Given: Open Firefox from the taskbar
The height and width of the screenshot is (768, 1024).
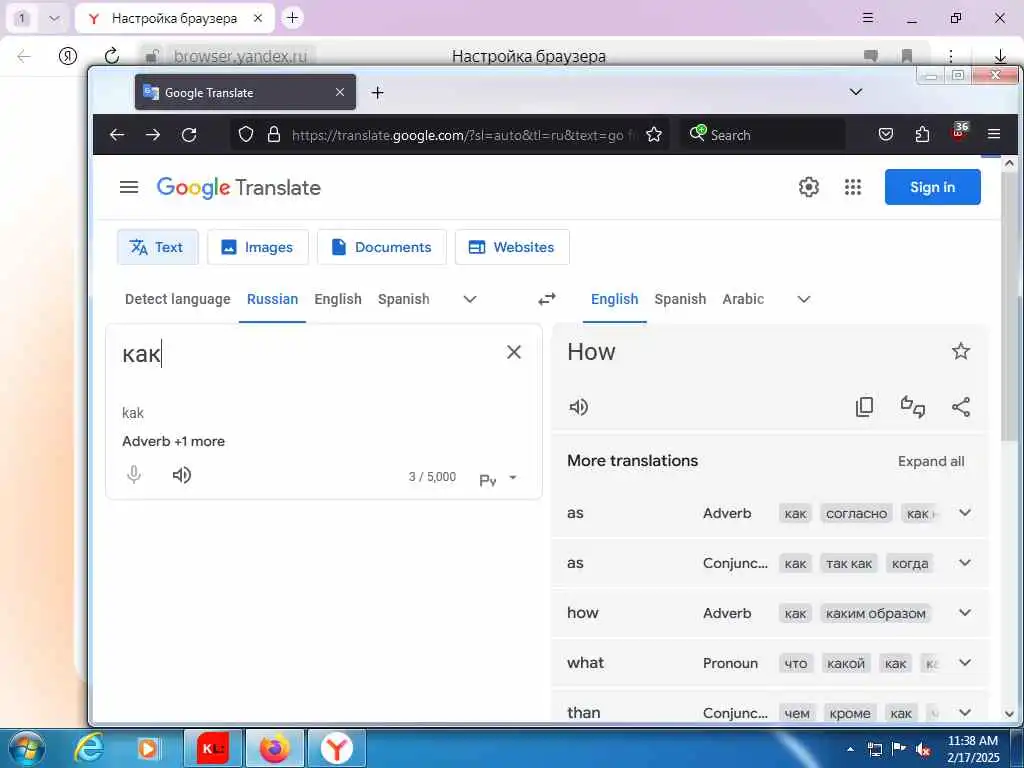Looking at the screenshot, I should pos(274,748).
